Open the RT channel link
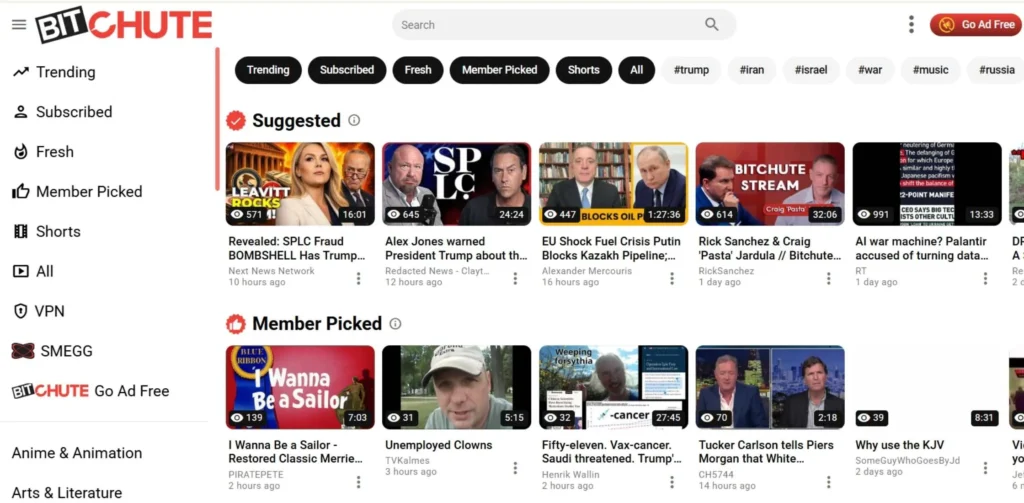This screenshot has height=503, width=1024. (861, 270)
